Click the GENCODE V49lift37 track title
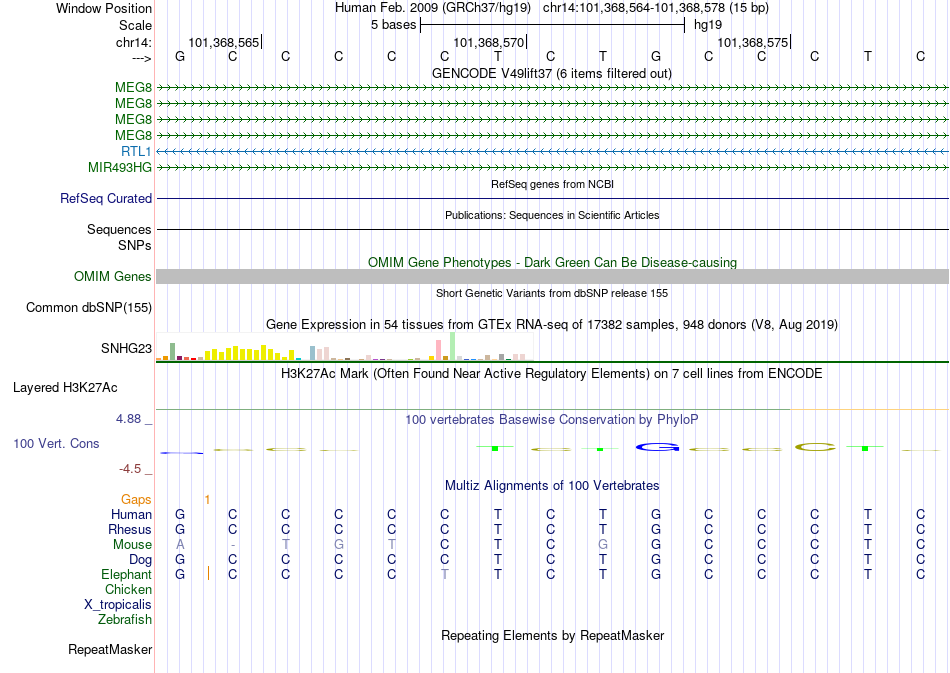Screen dimensions: 950x673 [x=552, y=74]
